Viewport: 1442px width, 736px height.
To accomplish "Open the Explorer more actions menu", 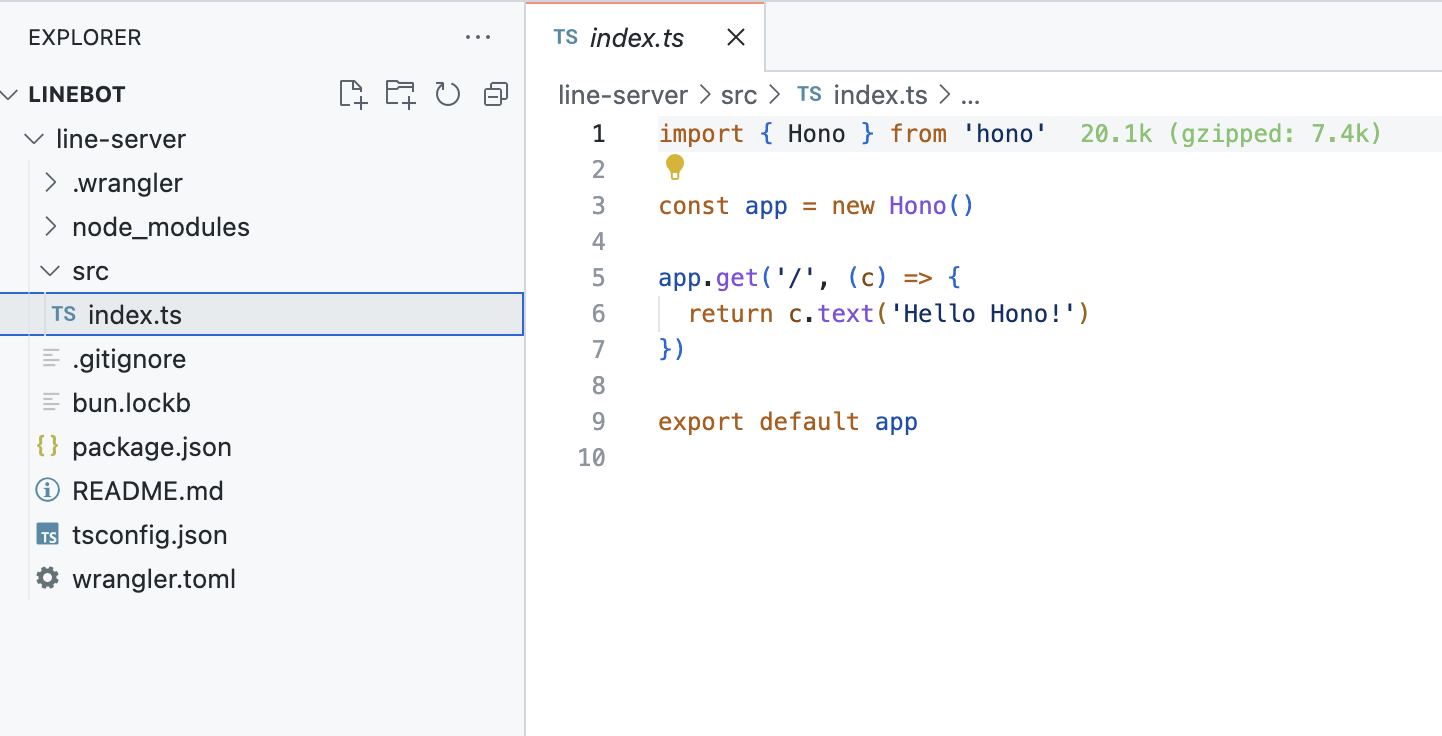I will [x=478, y=38].
